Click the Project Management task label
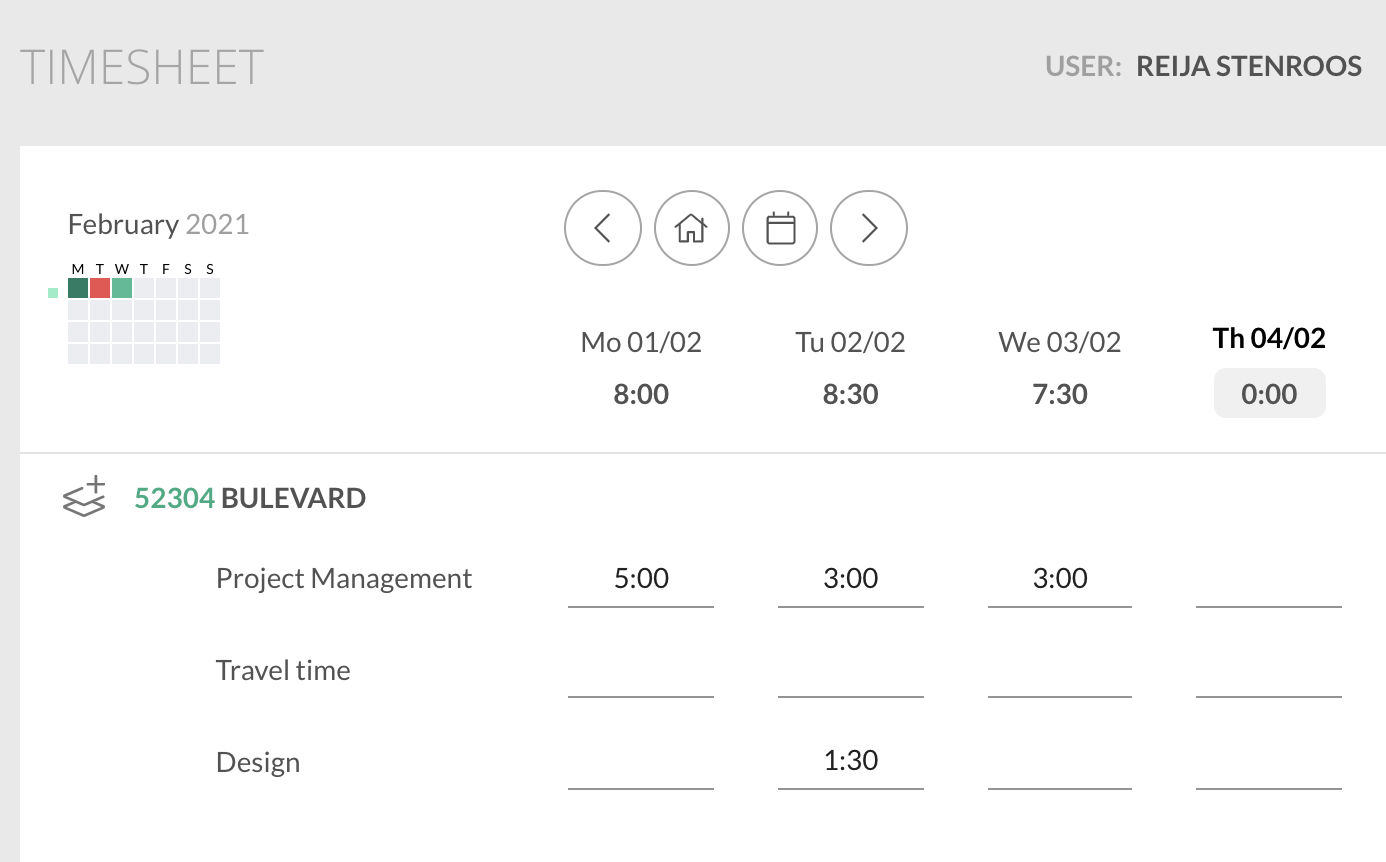The width and height of the screenshot is (1386, 862). pos(344,579)
